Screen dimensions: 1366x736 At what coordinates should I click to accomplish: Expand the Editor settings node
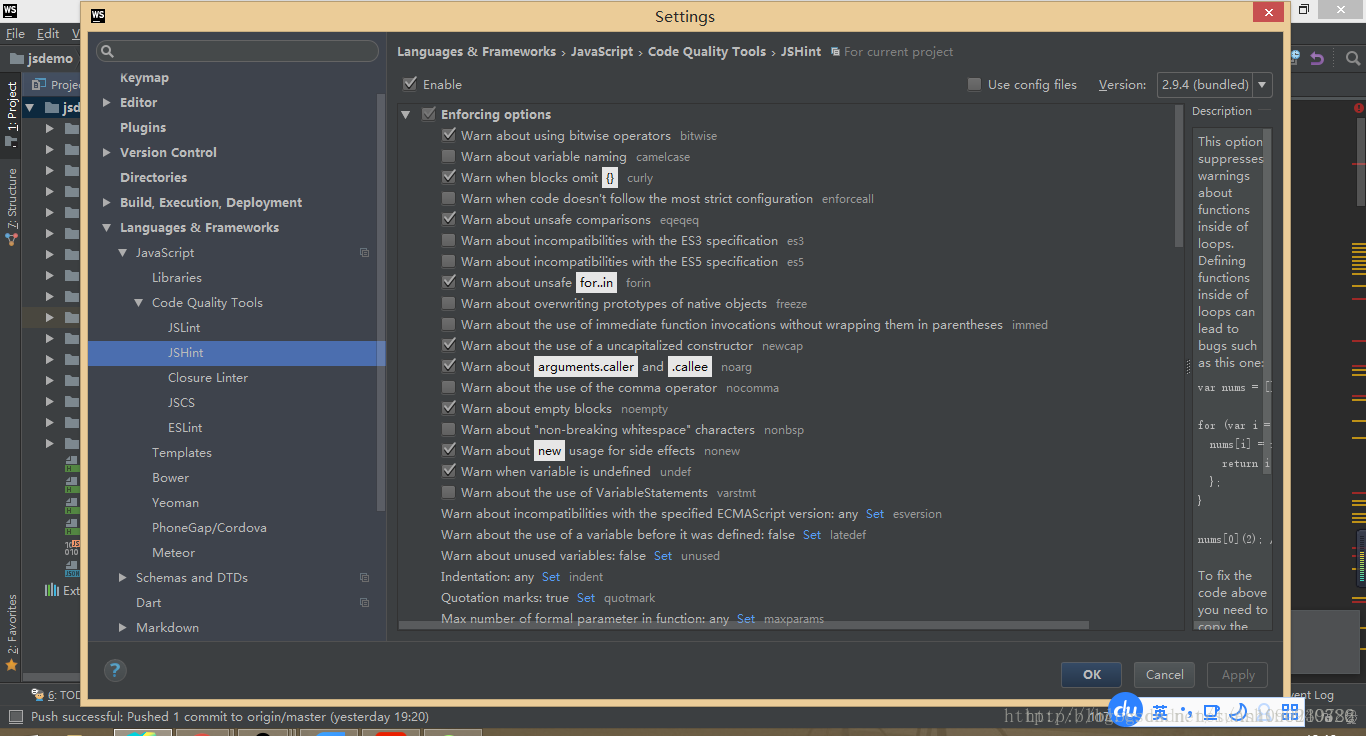pos(107,102)
